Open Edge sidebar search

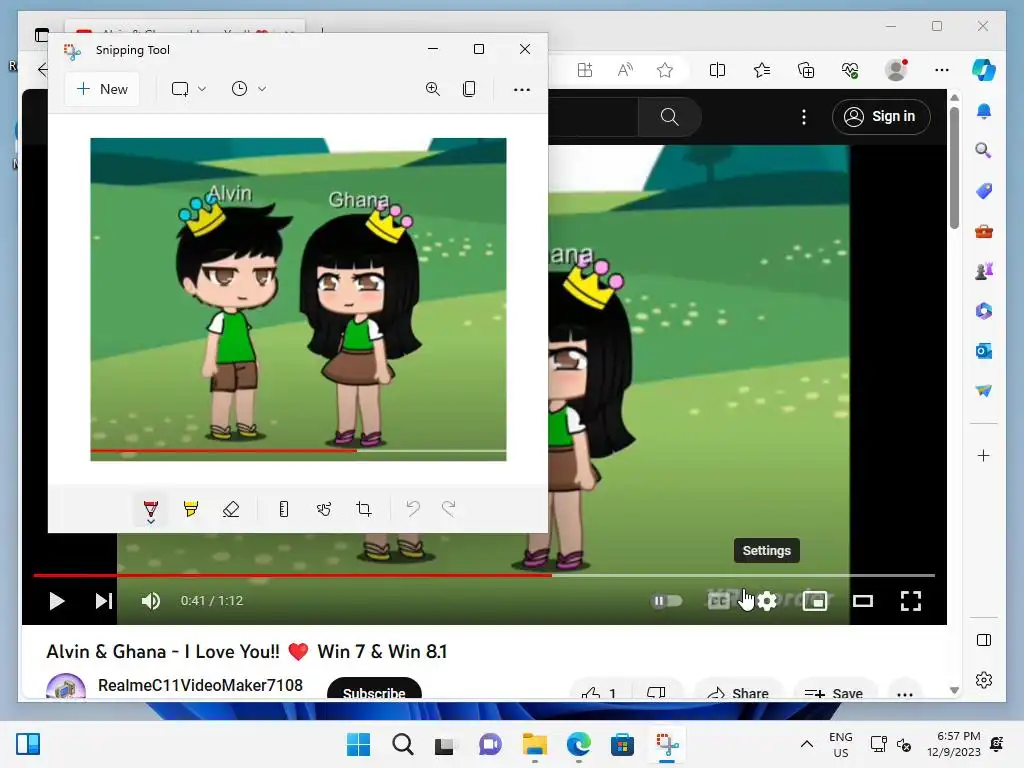tap(984, 151)
